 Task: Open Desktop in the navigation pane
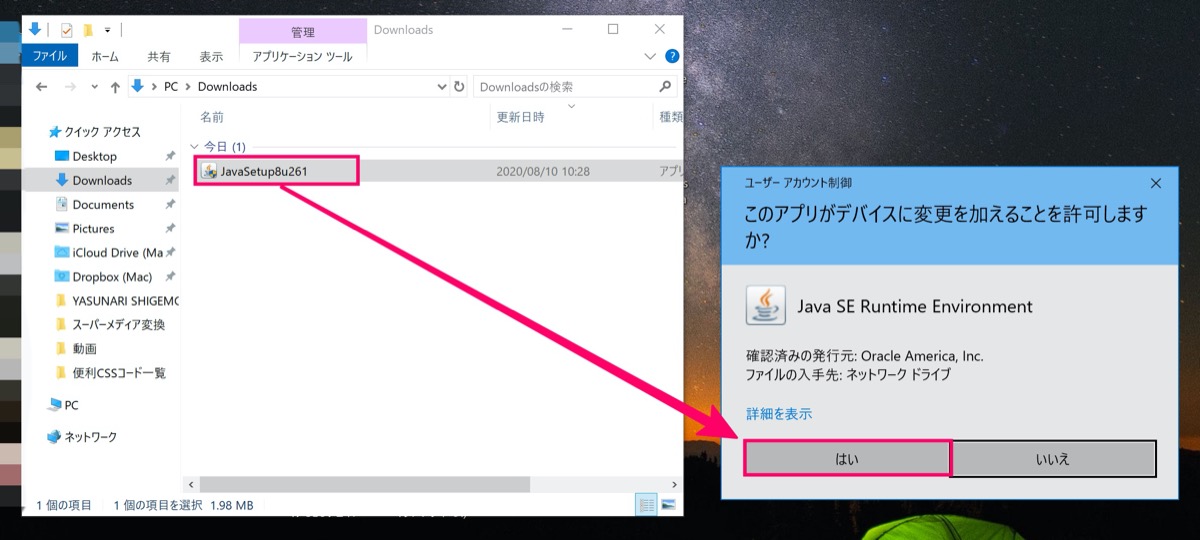pos(95,156)
